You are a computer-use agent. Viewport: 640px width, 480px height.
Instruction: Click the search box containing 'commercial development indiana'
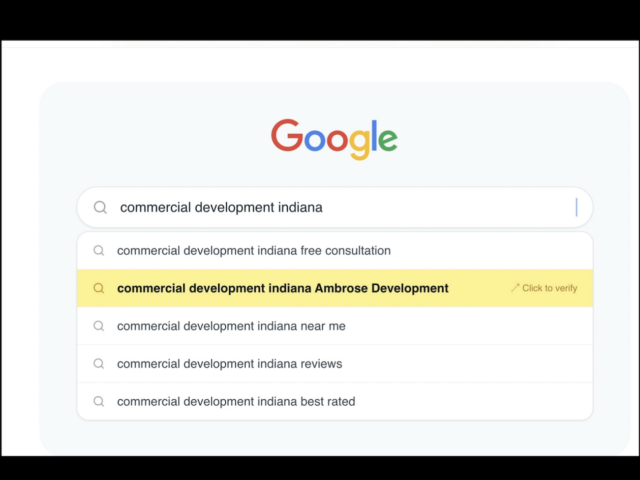pos(335,207)
